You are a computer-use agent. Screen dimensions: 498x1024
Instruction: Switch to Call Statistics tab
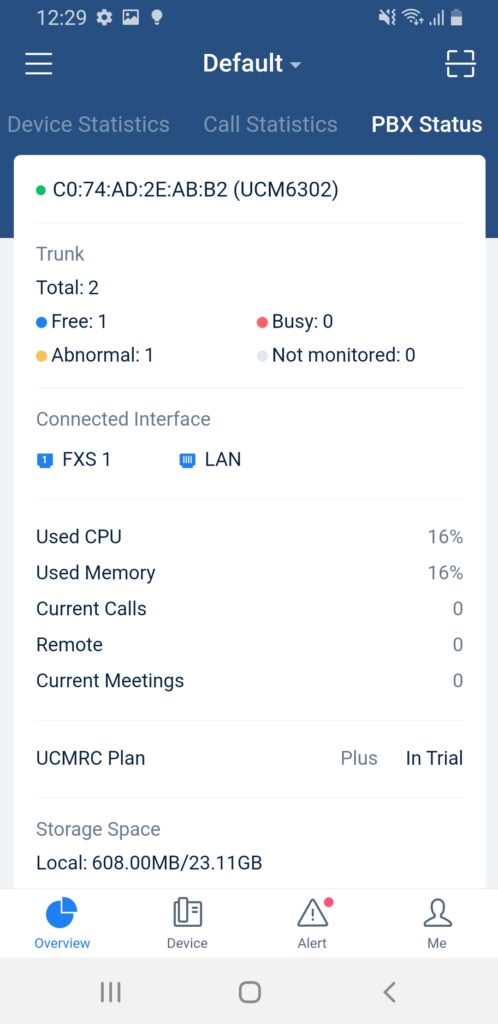tap(270, 124)
